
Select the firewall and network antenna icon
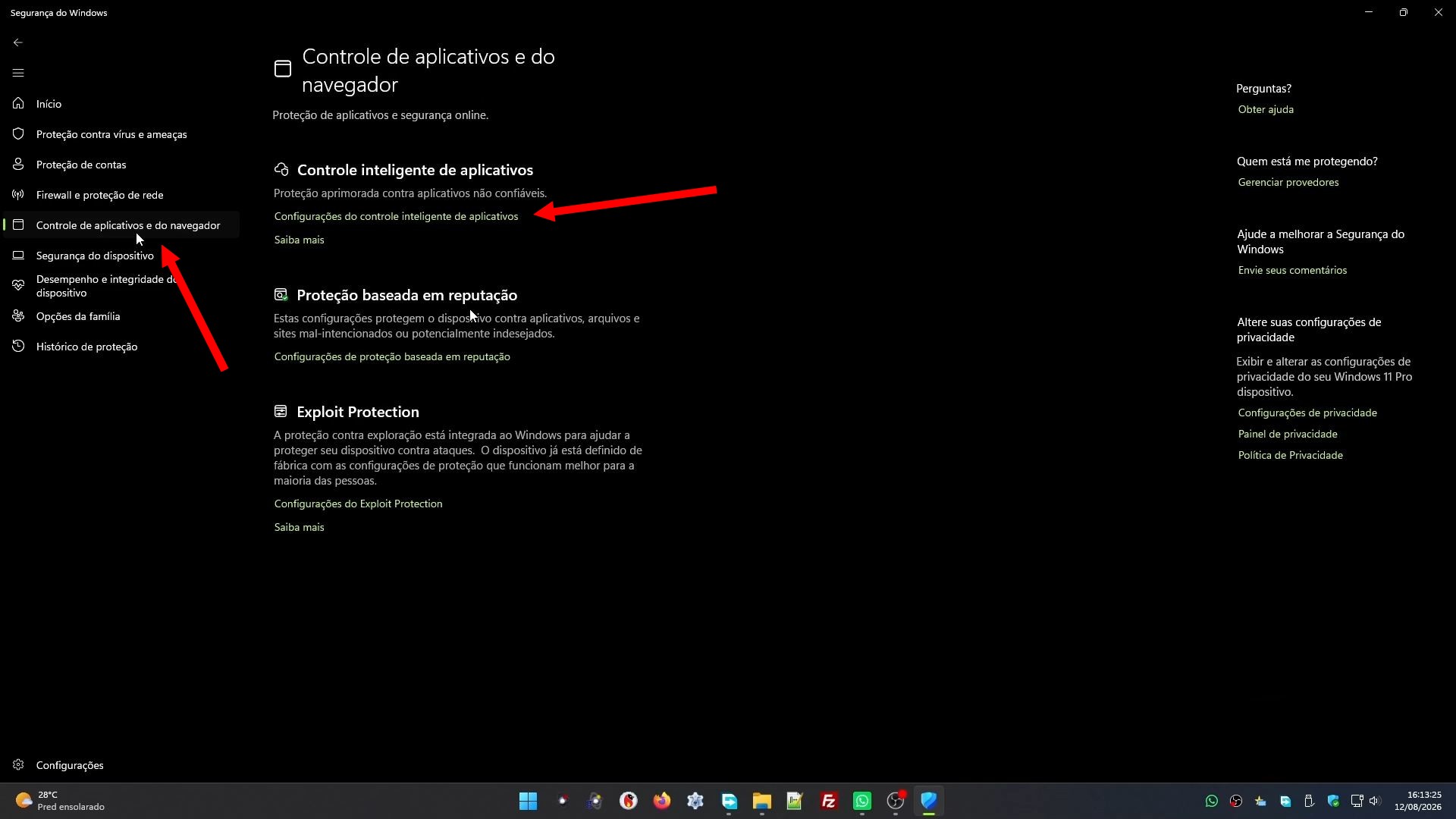coord(18,194)
